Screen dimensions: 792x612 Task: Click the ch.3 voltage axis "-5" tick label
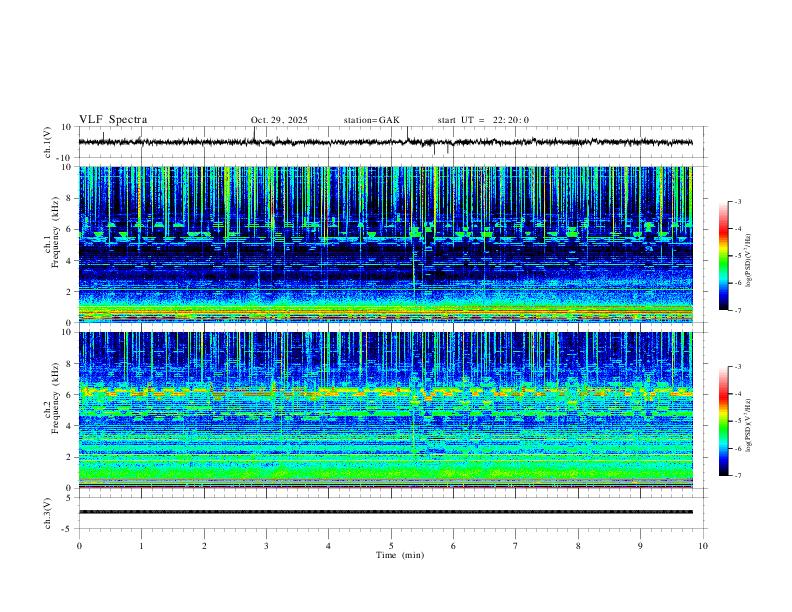pyautogui.click(x=67, y=529)
